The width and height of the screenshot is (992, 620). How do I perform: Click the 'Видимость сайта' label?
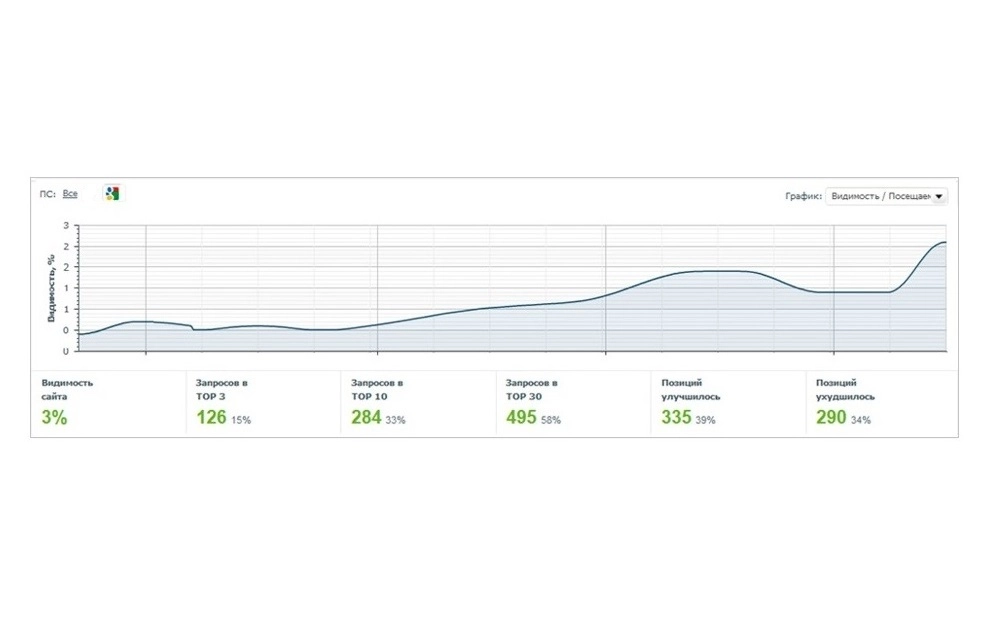[x=67, y=390]
